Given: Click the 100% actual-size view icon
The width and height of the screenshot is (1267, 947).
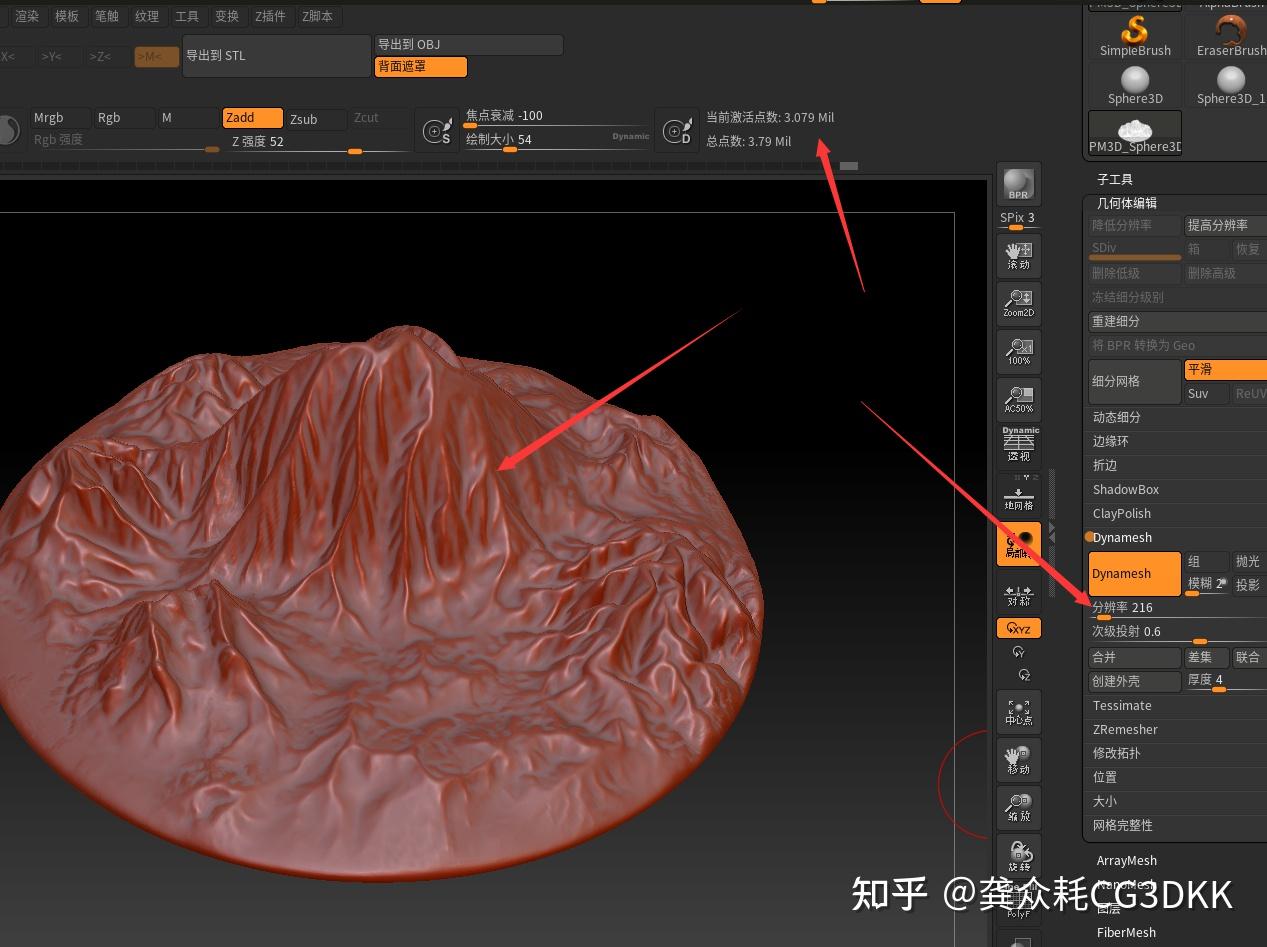Looking at the screenshot, I should (x=1018, y=351).
